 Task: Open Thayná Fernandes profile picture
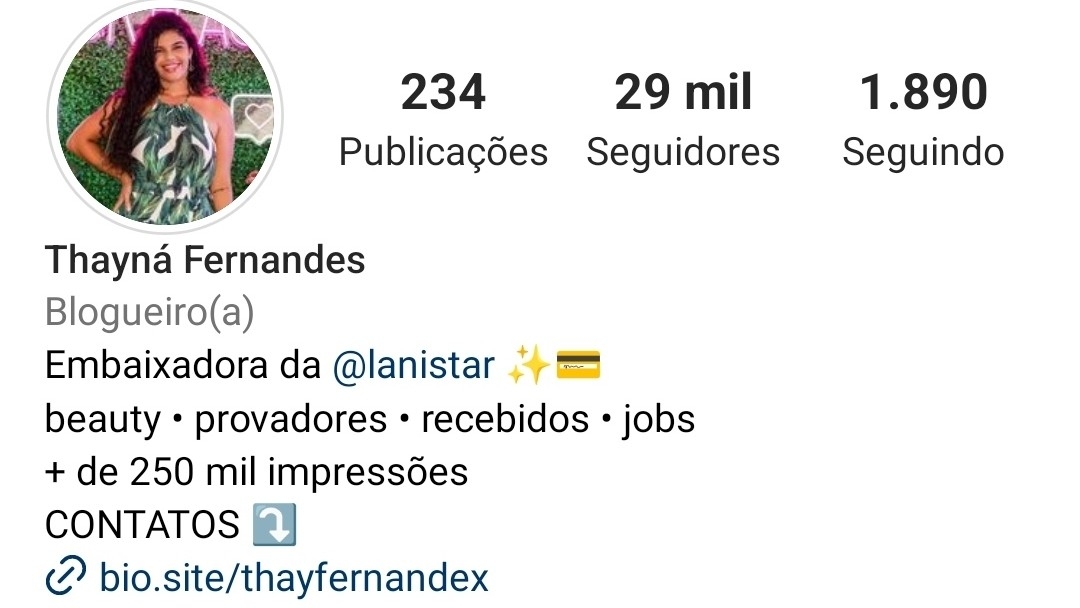(165, 116)
